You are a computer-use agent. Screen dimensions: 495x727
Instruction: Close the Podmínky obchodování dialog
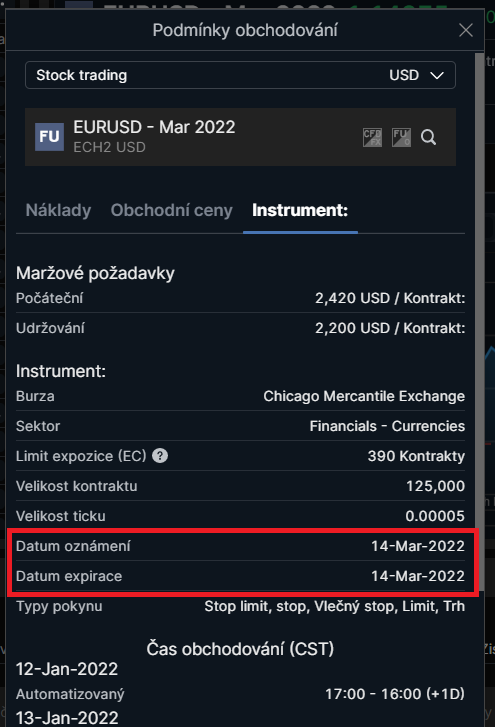(x=465, y=31)
